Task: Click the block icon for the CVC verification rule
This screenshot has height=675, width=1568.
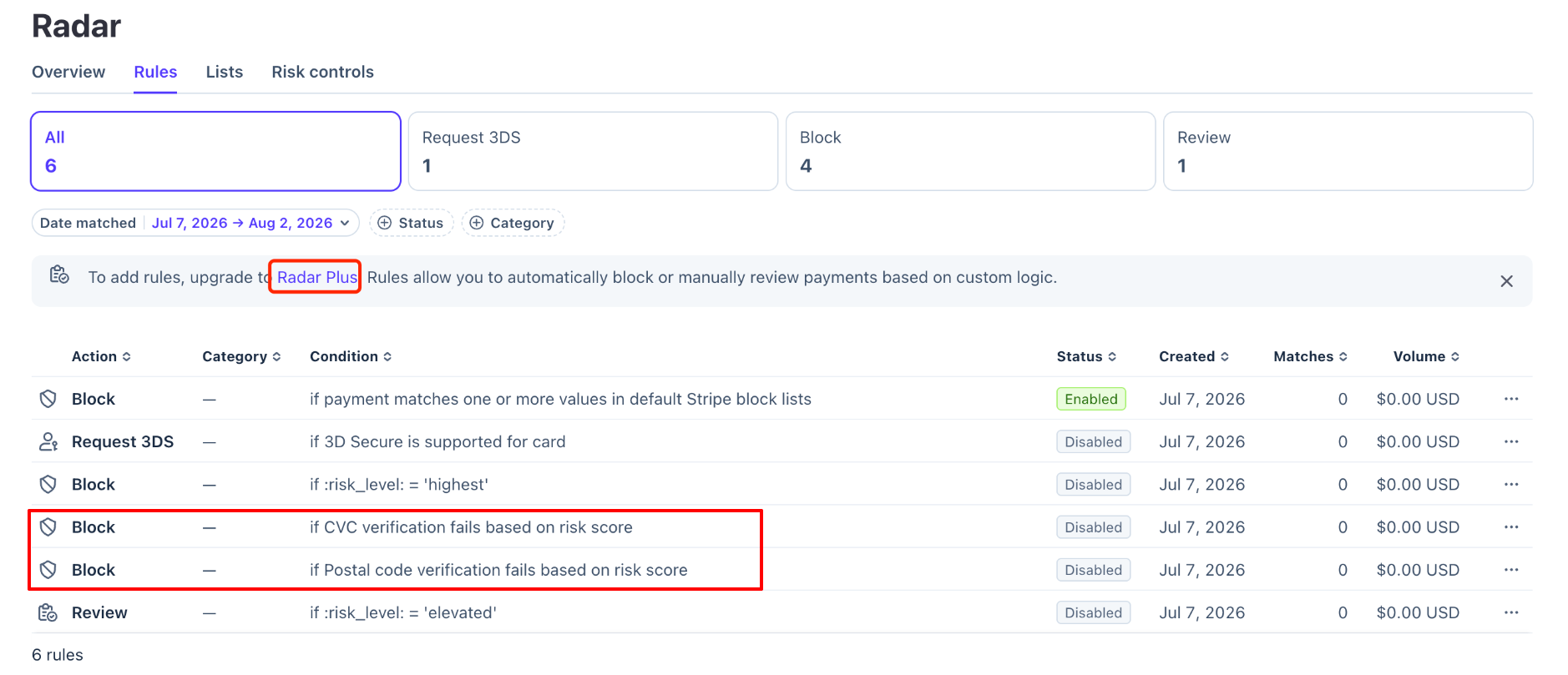Action: point(48,526)
